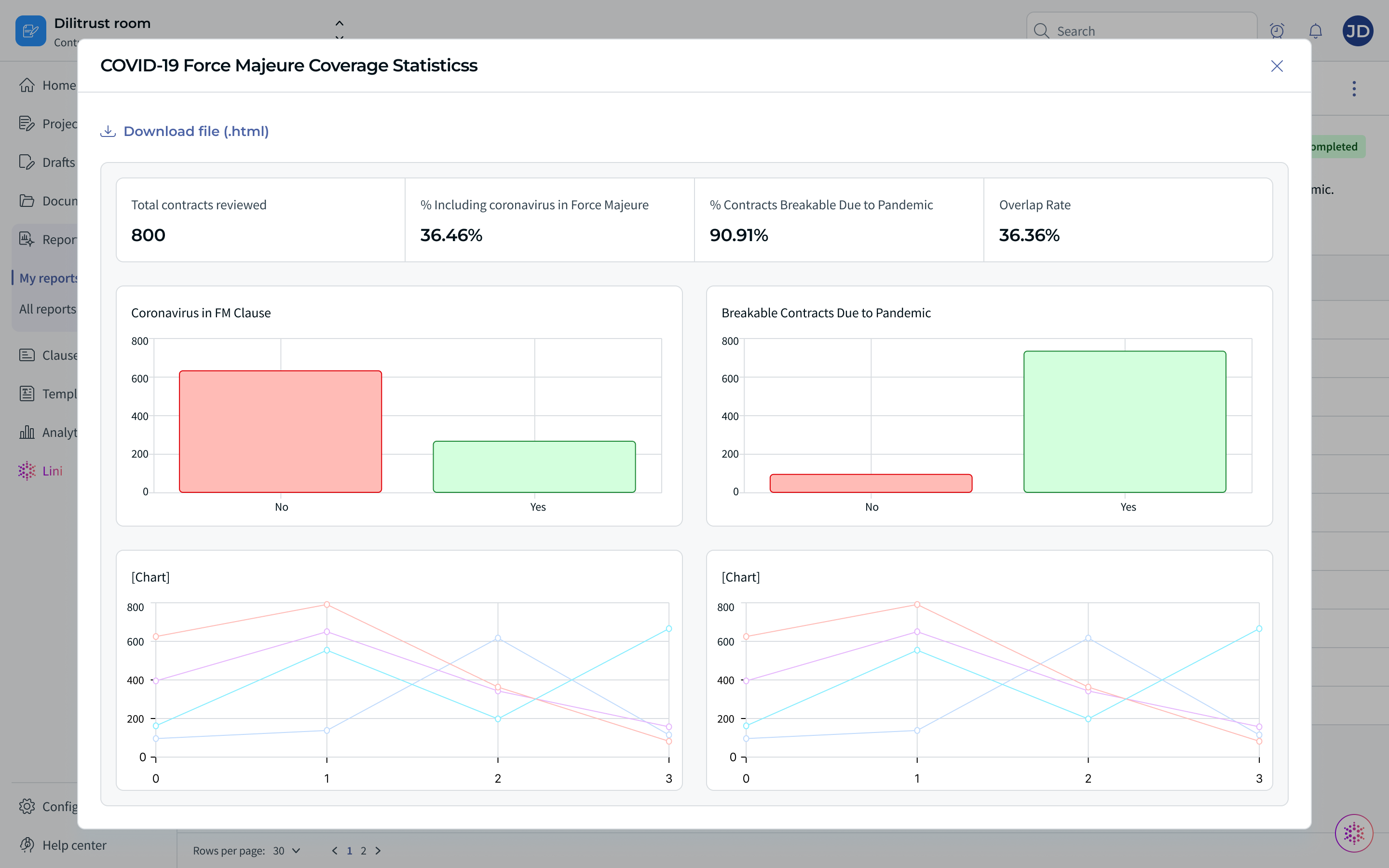Screen dimensions: 1389x868
Task: Click red No bar in Breakable Contracts chart
Action: (871, 483)
